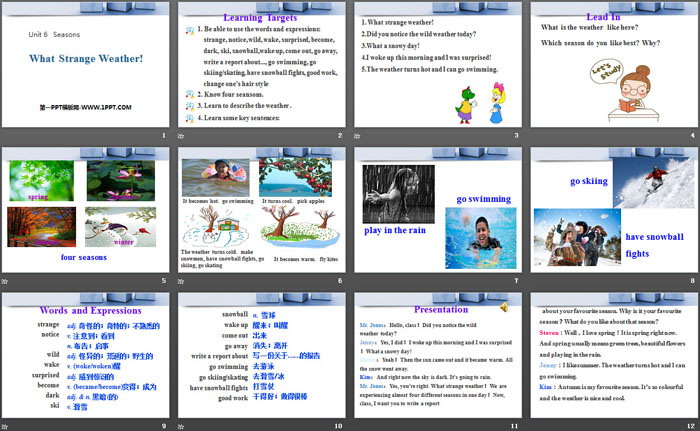Click the first bullet icon in Learning Targets
This screenshot has width=700, height=431.
coord(190,30)
